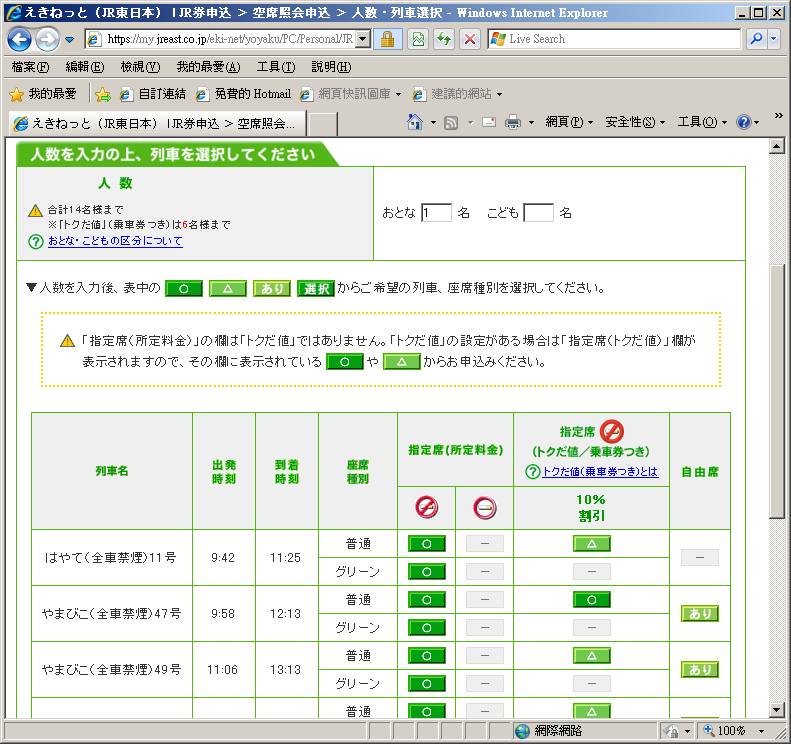Open the 網頁(P) command menu
This screenshot has height=744, width=791.
coord(569,122)
